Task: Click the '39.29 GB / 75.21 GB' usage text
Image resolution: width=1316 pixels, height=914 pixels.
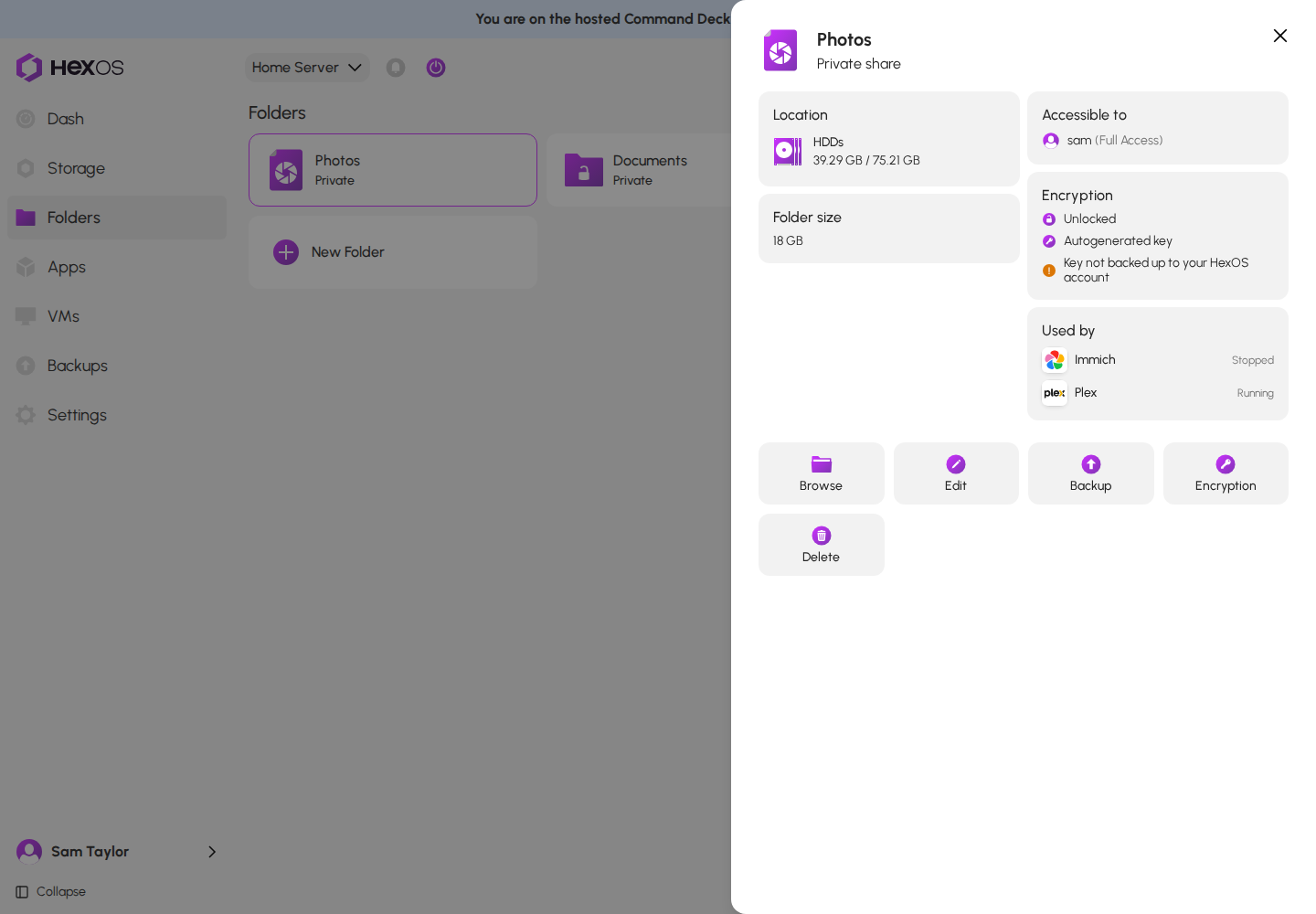Action: [866, 160]
